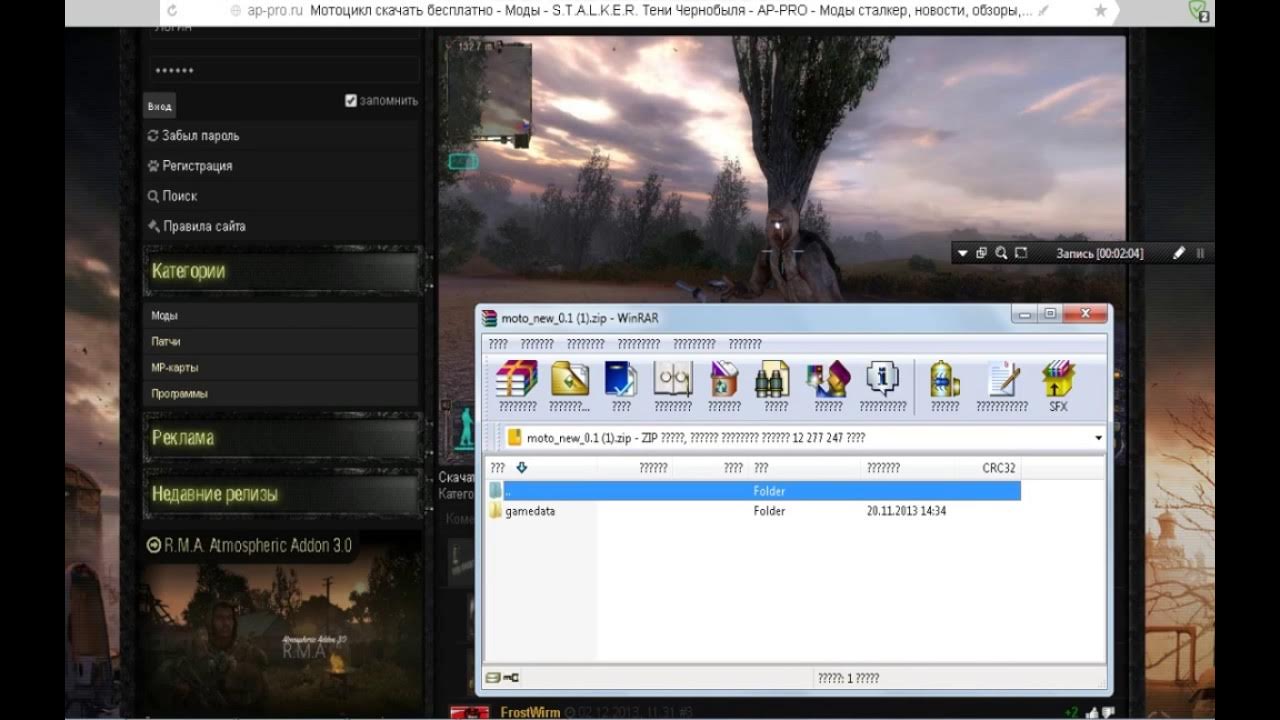
Task: Open the WinRAR Wizard icon
Action: 828,380
